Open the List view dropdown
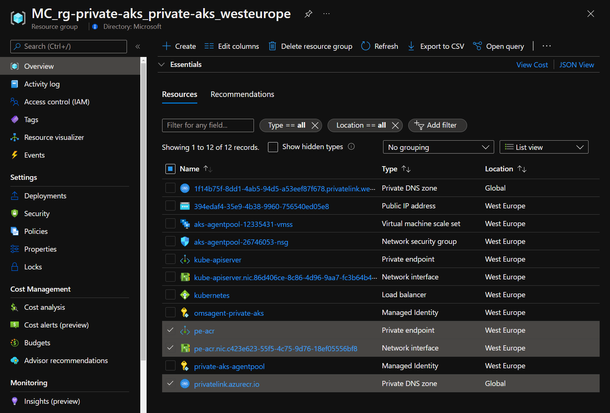Viewport: 610px width, 413px height. coord(544,147)
